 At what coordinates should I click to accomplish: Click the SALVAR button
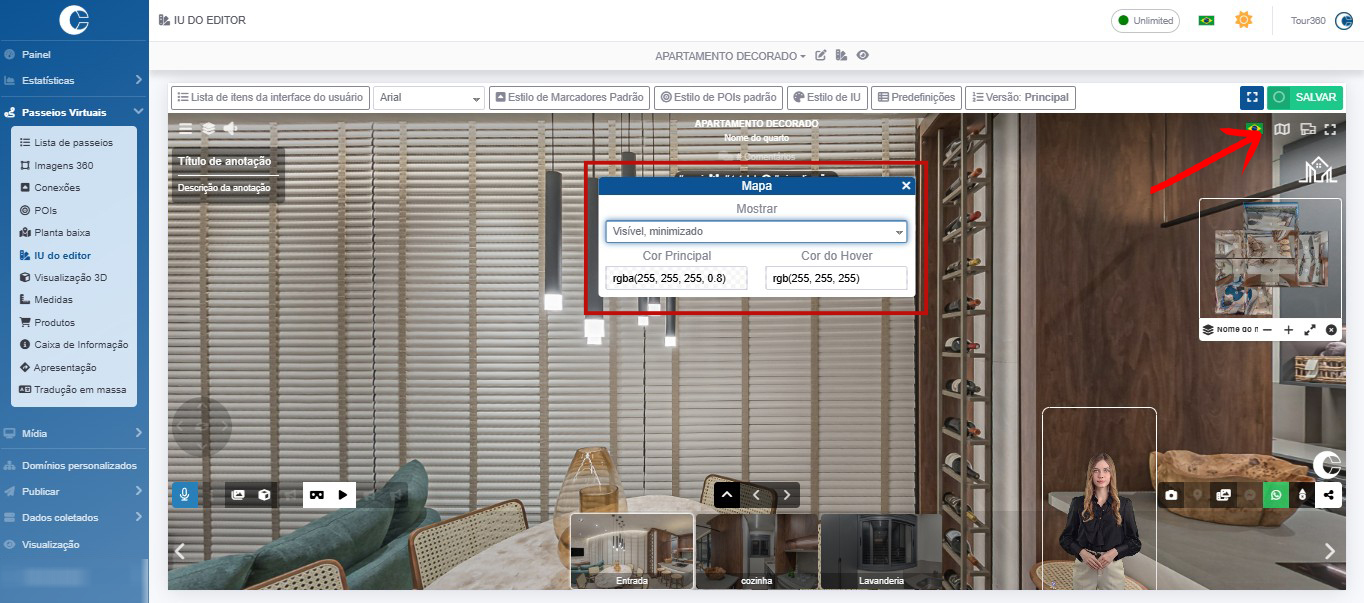(x=1305, y=98)
